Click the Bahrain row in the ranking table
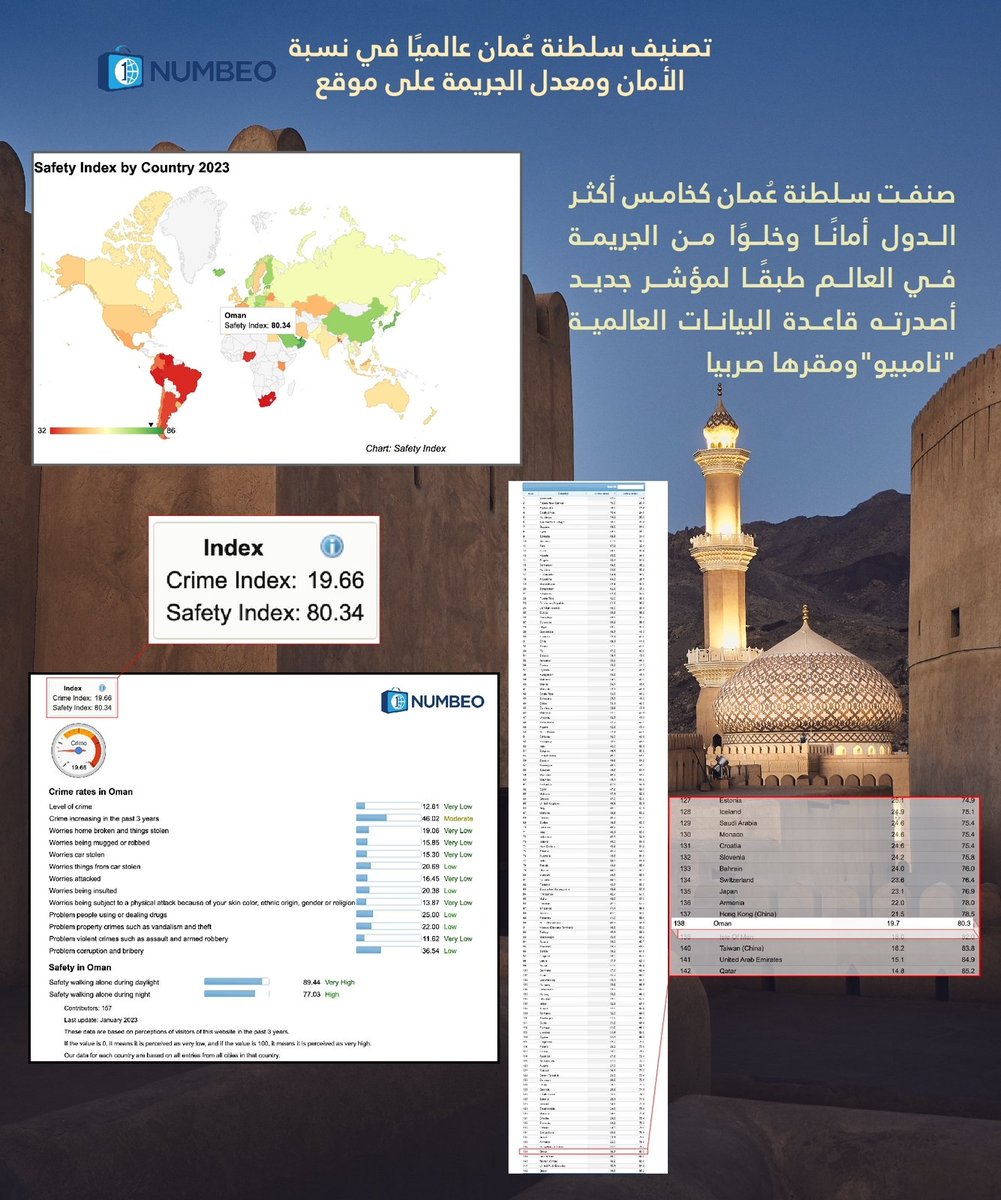The width and height of the screenshot is (1001, 1200). point(826,869)
